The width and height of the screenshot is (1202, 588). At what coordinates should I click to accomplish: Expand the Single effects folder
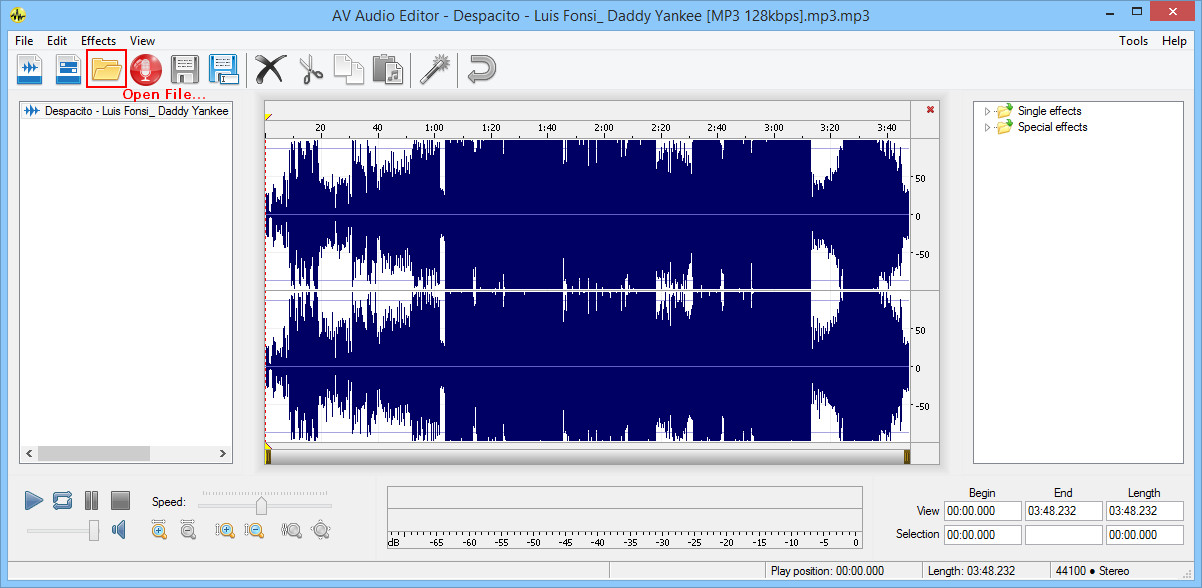pos(987,110)
